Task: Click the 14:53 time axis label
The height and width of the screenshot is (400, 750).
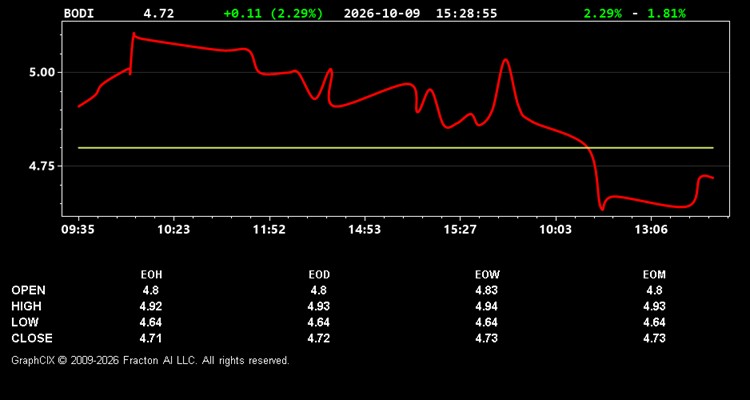Action: coord(364,230)
